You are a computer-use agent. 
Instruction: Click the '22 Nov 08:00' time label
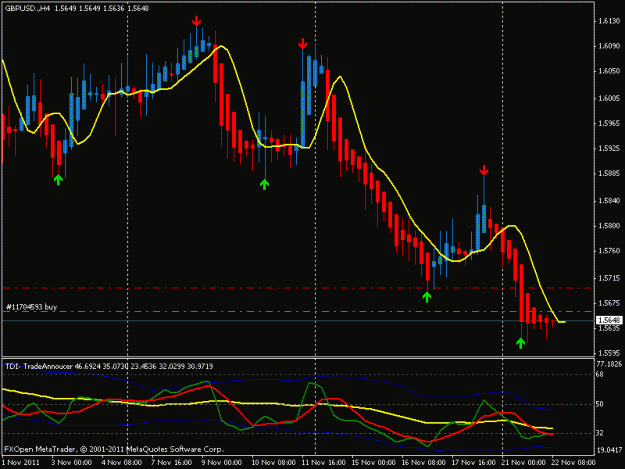(573, 463)
